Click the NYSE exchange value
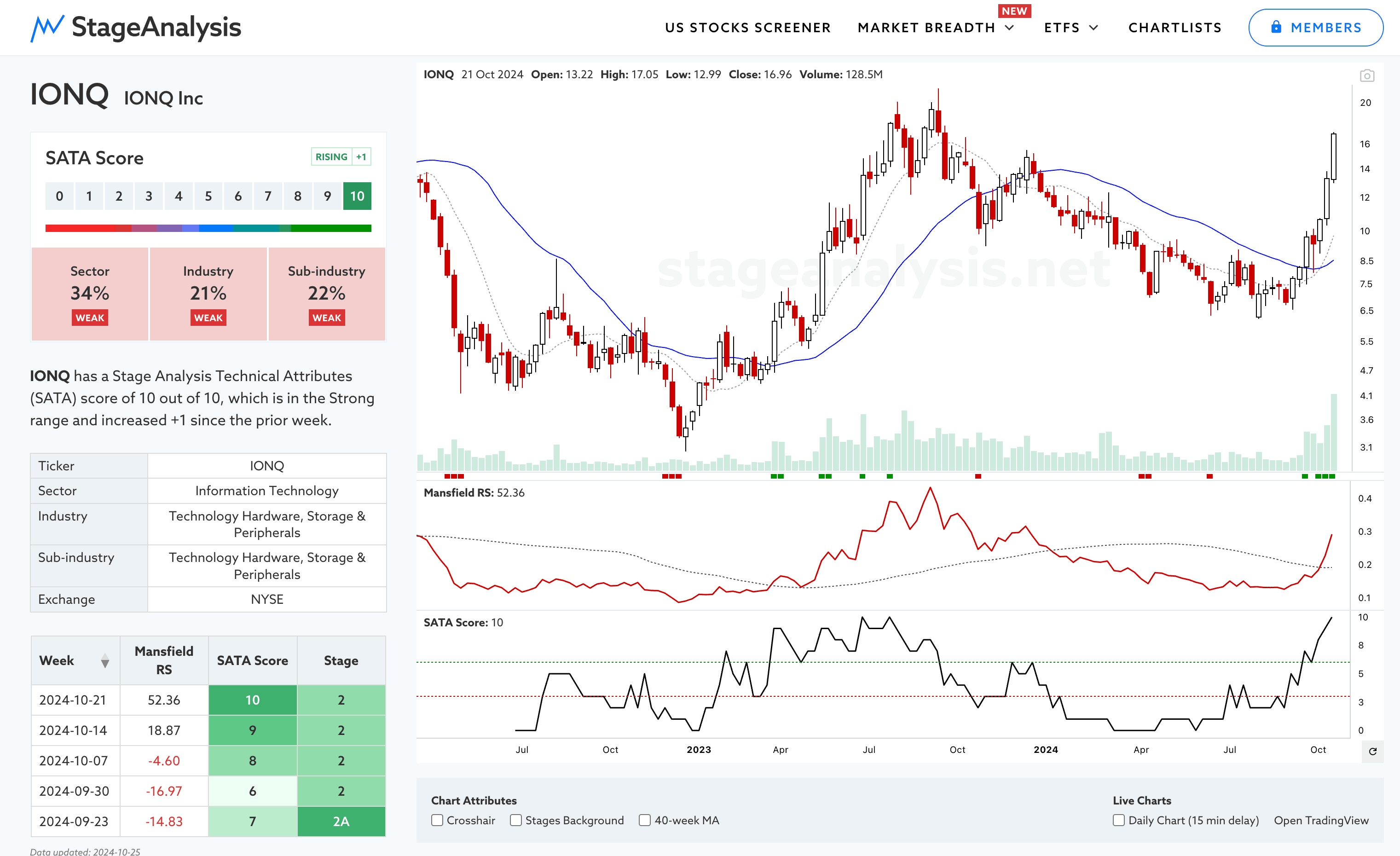 click(x=267, y=599)
